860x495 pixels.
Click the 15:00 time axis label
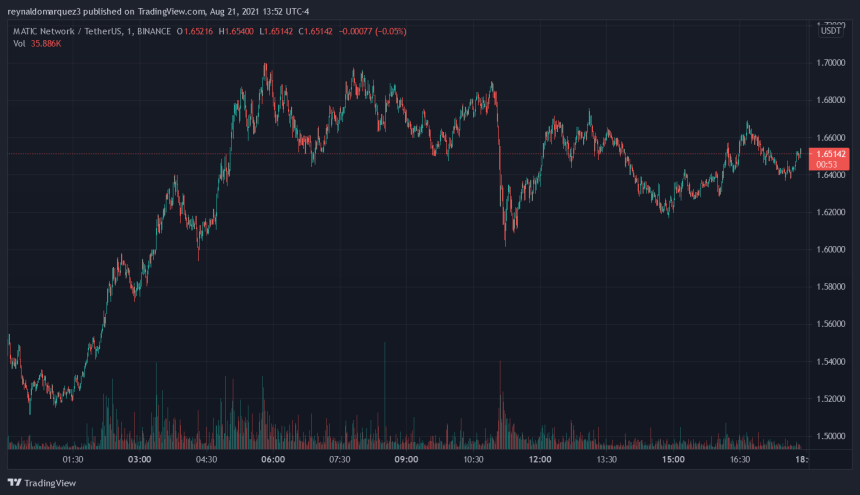tap(673, 459)
